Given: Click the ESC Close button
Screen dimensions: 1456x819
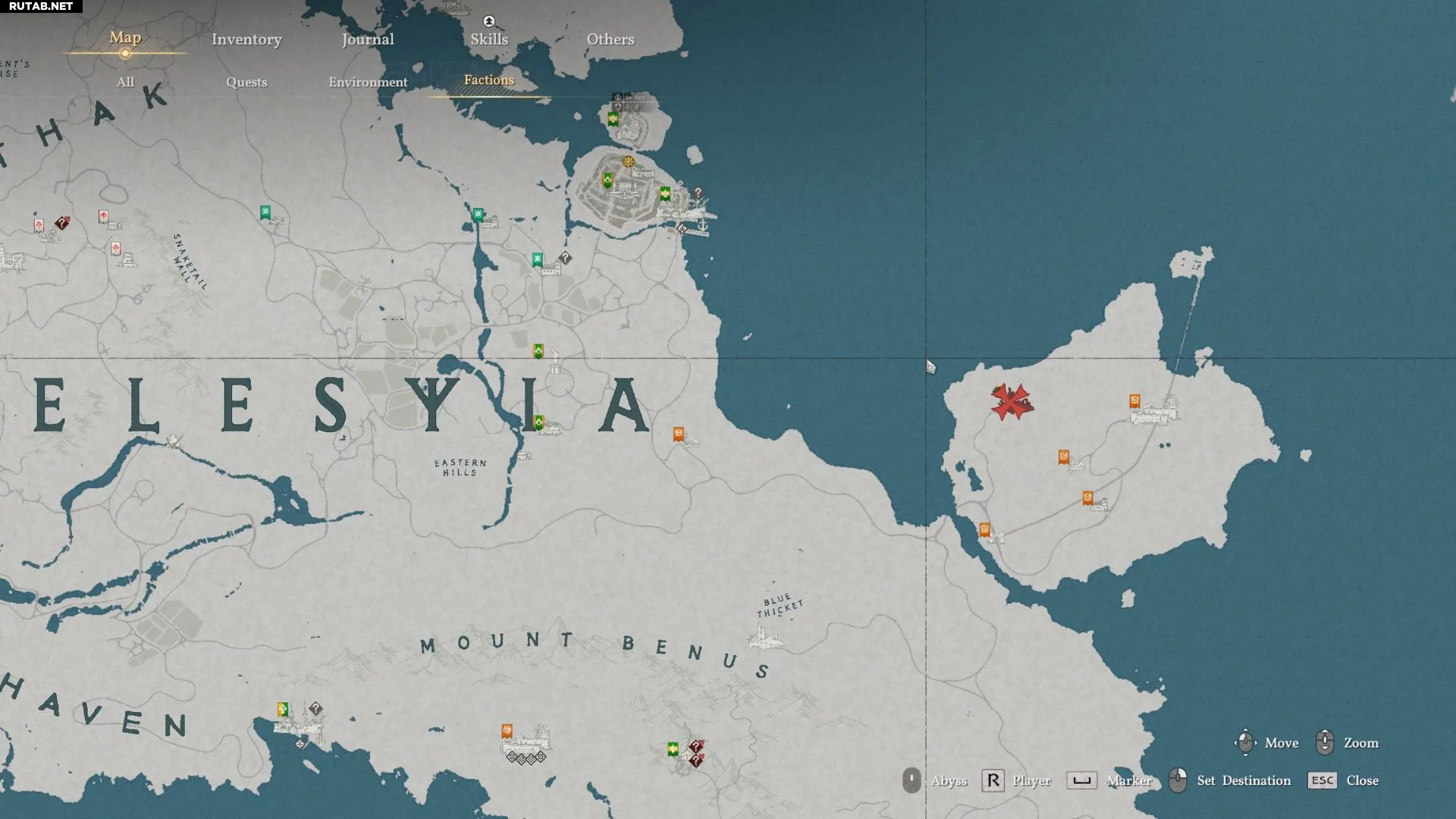Looking at the screenshot, I should coord(1323,780).
